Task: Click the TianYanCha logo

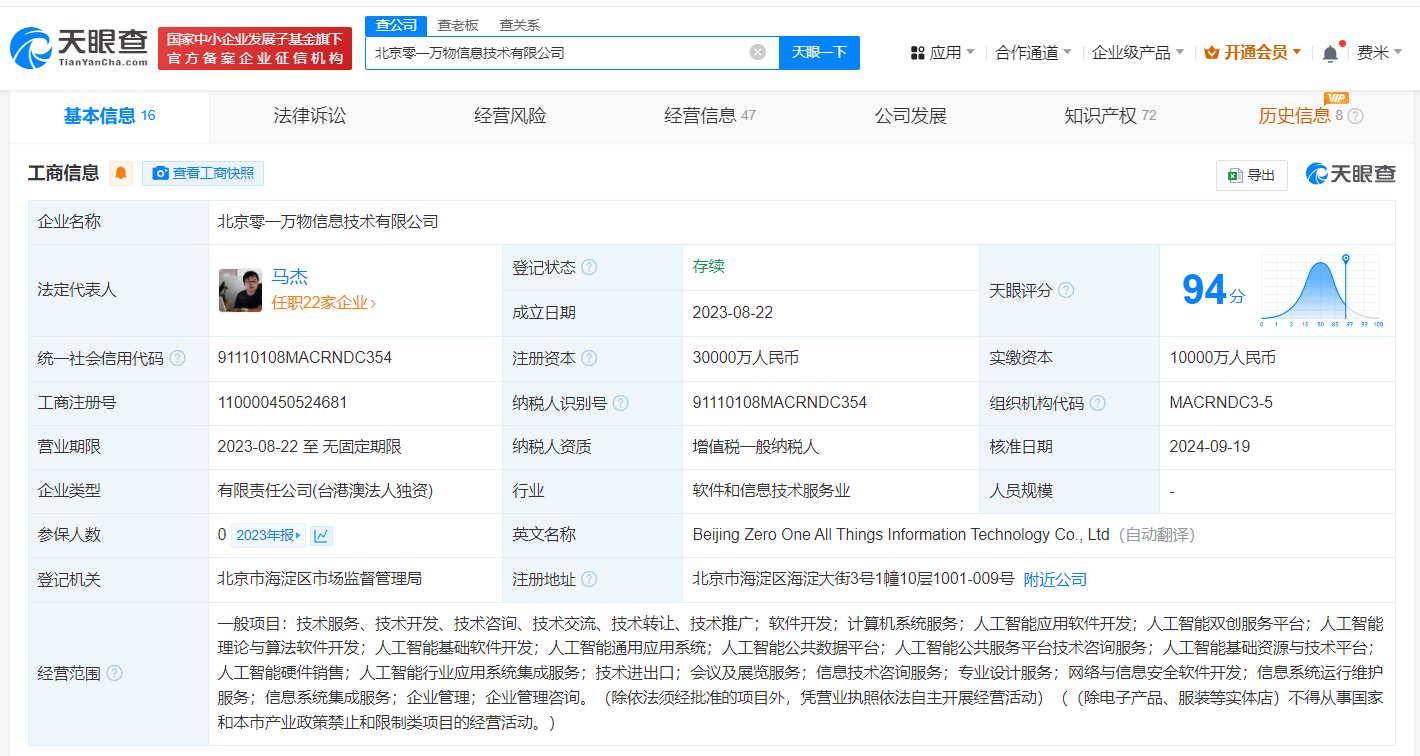Action: [x=78, y=47]
